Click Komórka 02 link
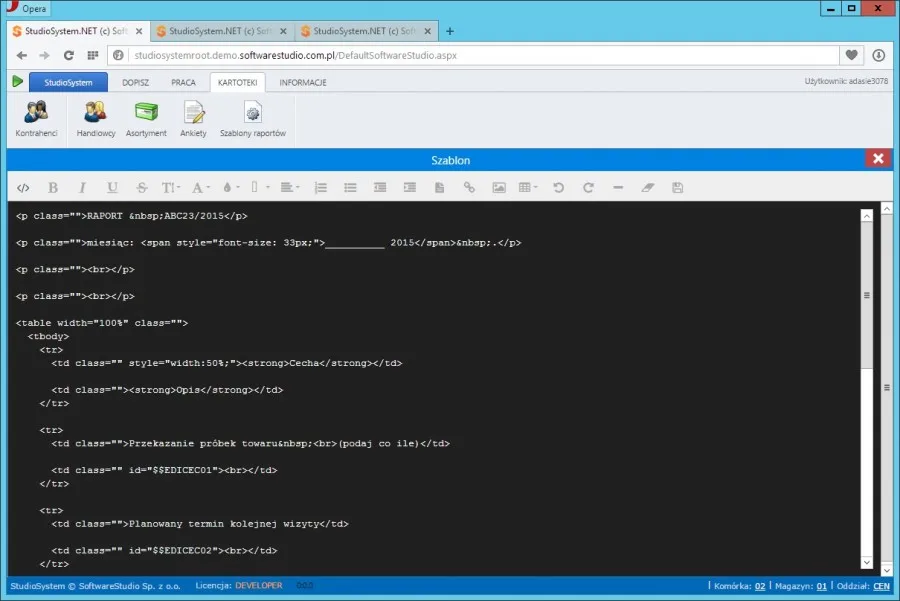Image resolution: width=900 pixels, height=601 pixels. click(x=760, y=586)
